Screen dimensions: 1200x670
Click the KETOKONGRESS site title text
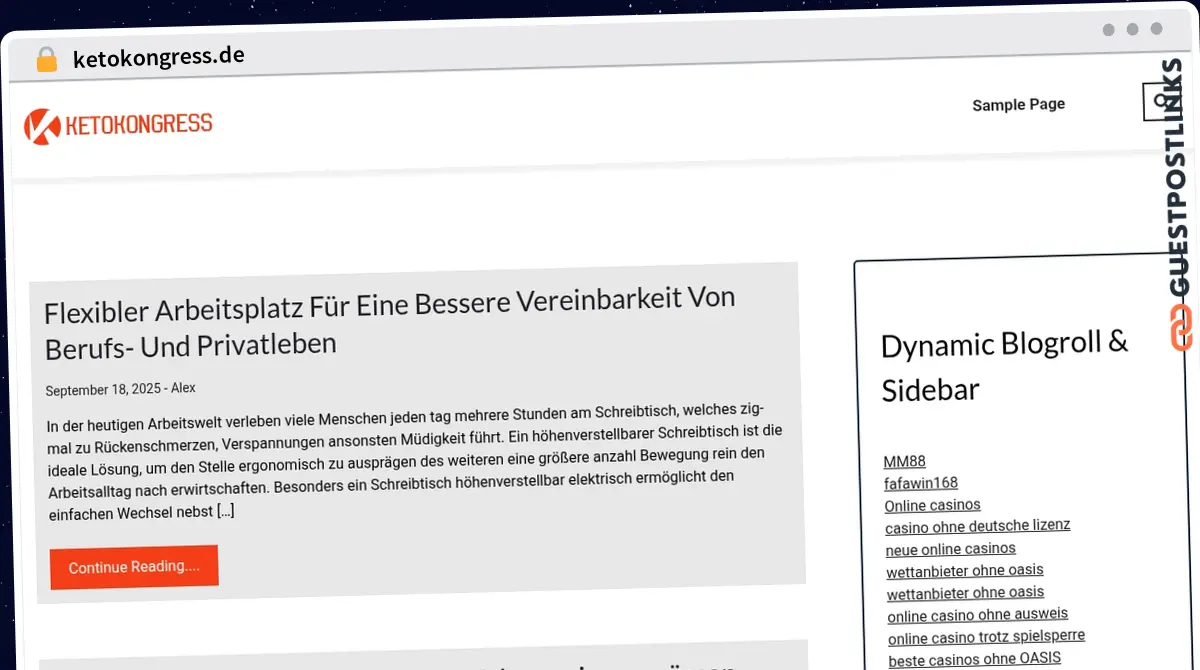click(138, 125)
